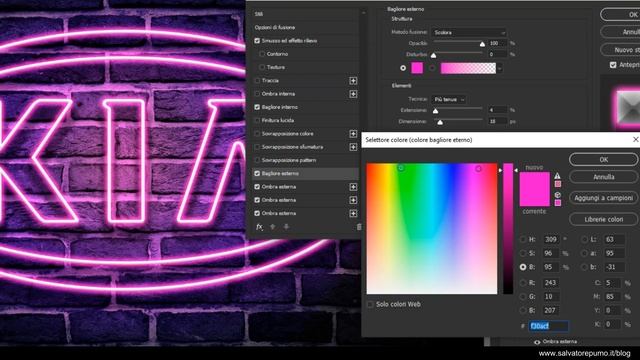Click the plus icon beside Sovrapposizione colore
The width and height of the screenshot is (640, 360).
pyautogui.click(x=353, y=134)
